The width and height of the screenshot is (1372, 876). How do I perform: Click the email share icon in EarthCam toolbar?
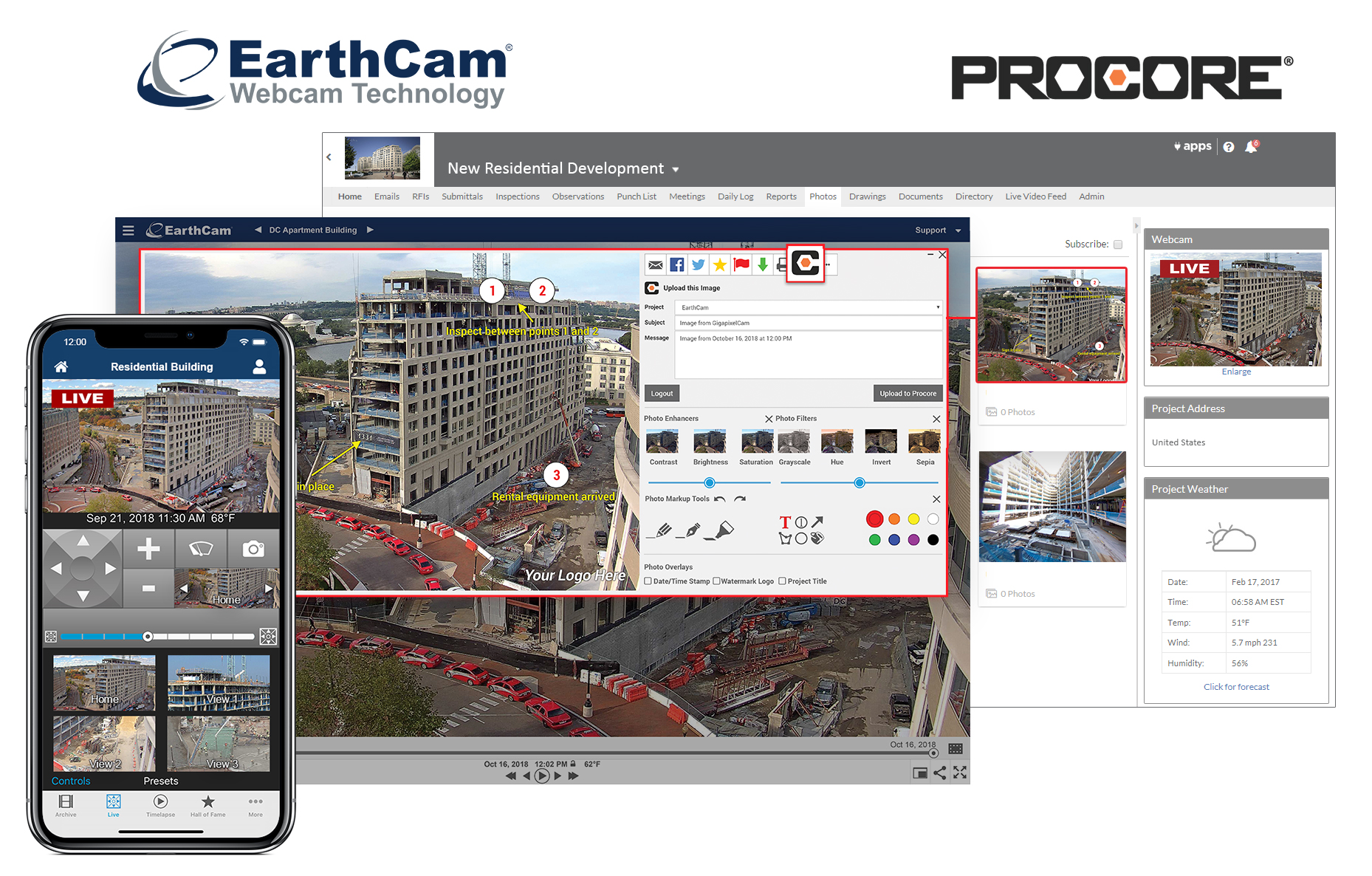tap(655, 264)
